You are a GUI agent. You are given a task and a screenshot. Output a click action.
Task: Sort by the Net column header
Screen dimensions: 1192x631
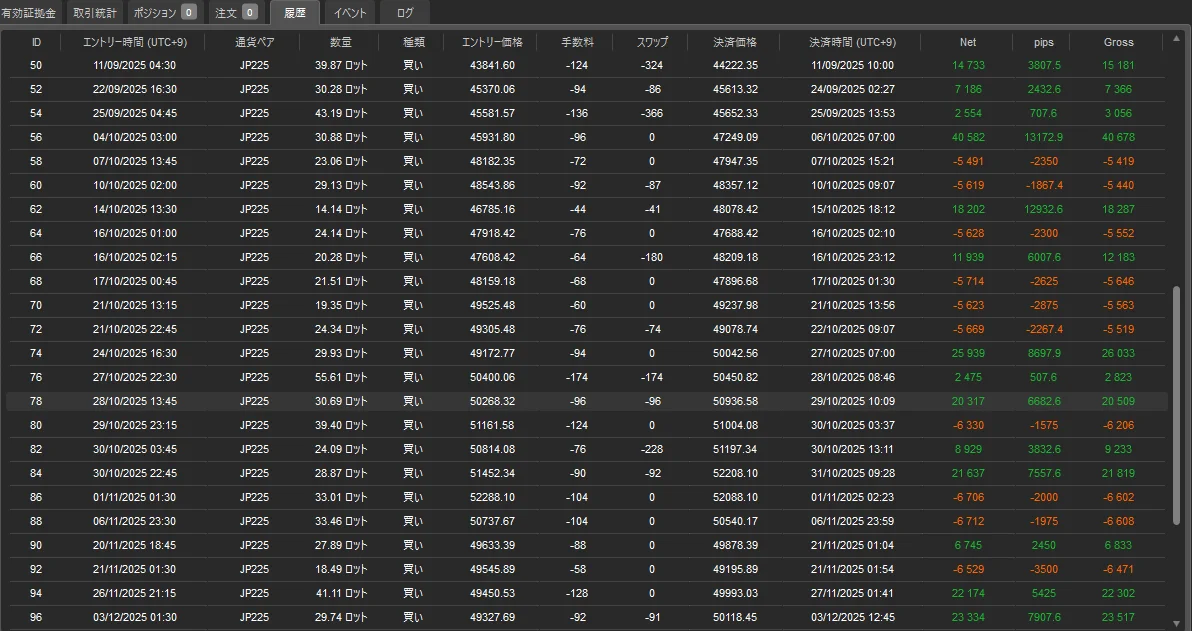tap(968, 42)
